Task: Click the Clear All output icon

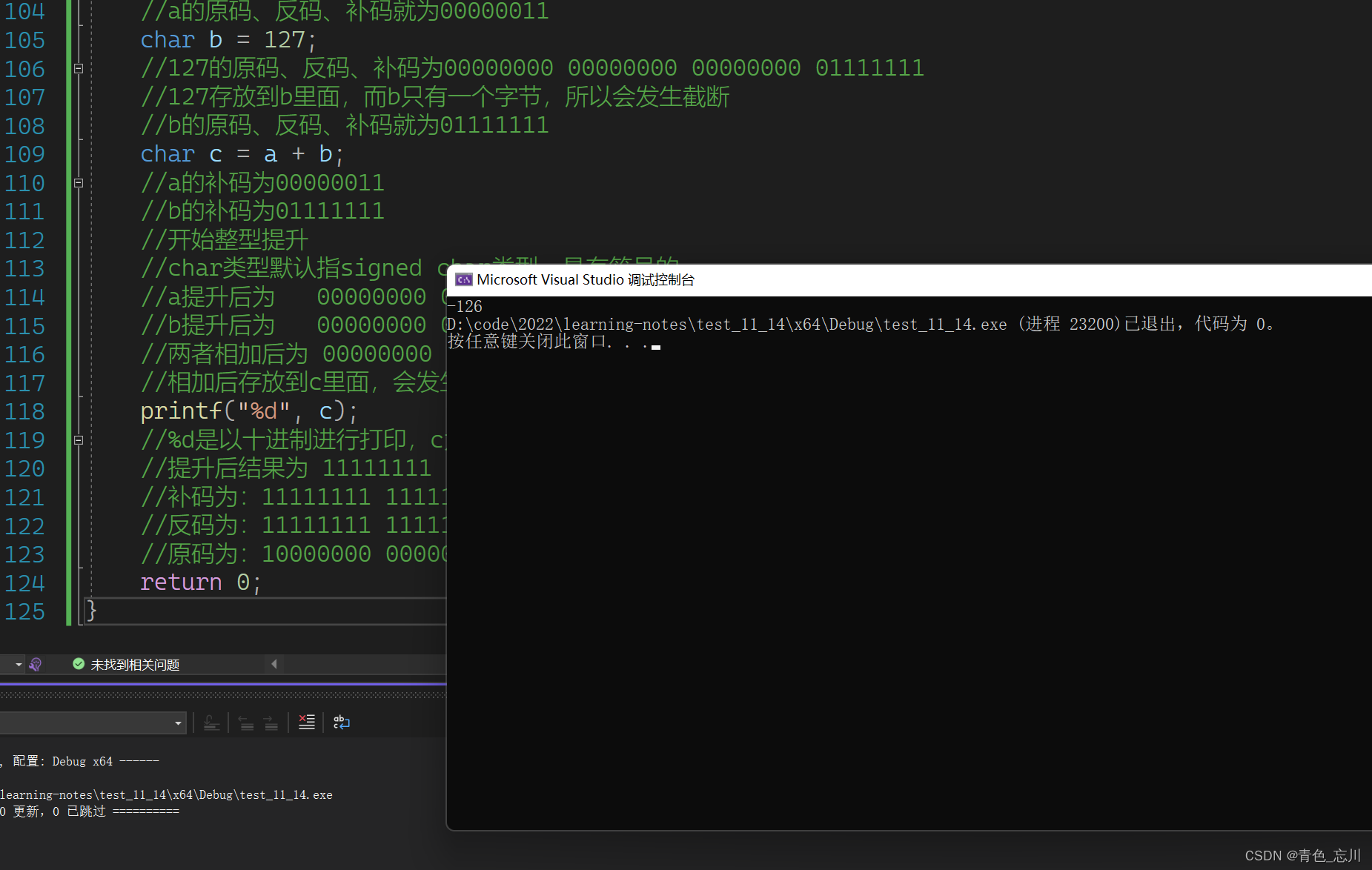Action: click(x=306, y=722)
